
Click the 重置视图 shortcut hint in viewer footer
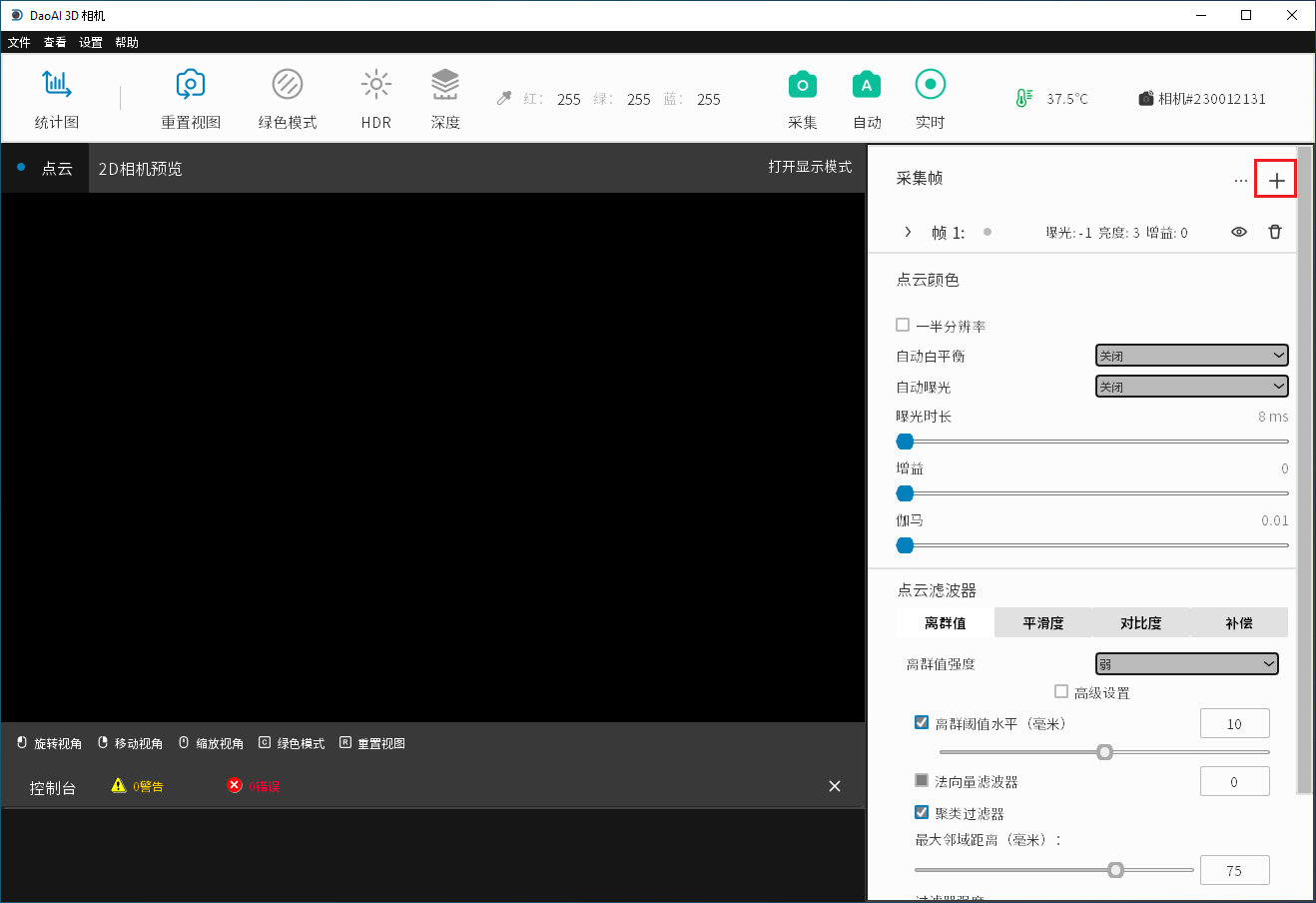372,743
